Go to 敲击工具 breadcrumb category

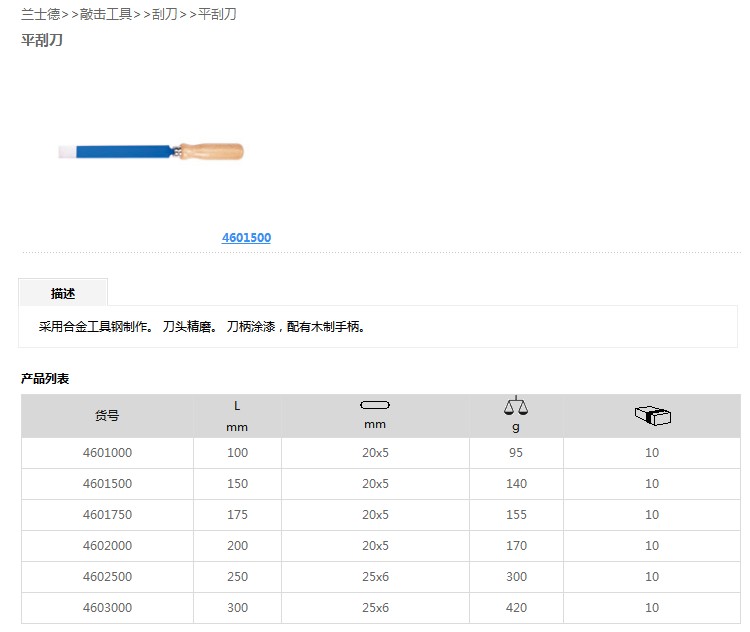[105, 15]
